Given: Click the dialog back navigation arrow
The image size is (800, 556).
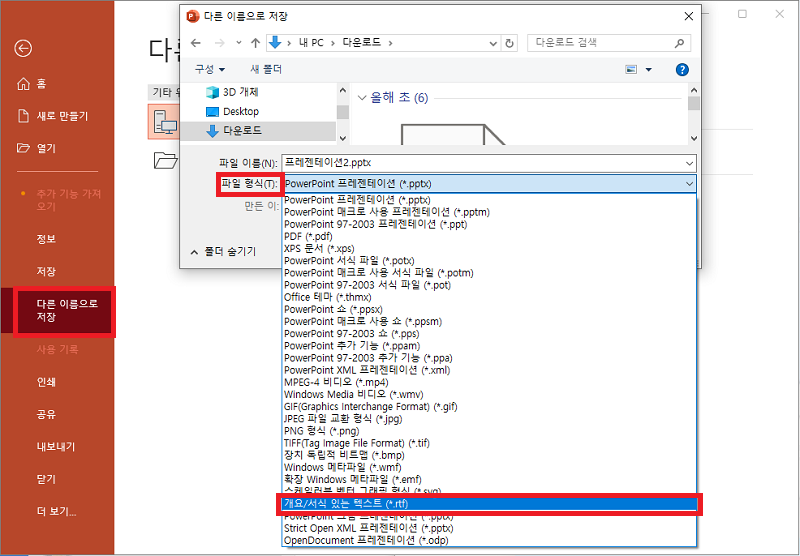Looking at the screenshot, I should point(195,43).
